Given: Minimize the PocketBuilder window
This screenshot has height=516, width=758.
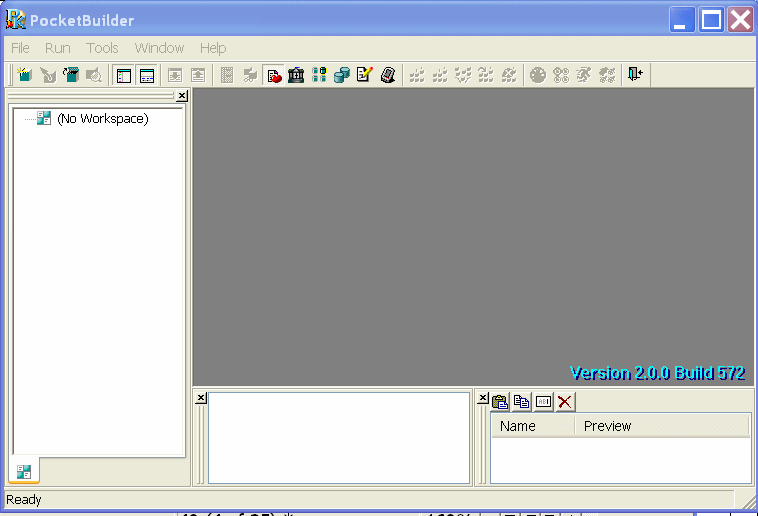Looking at the screenshot, I should click(x=682, y=20).
